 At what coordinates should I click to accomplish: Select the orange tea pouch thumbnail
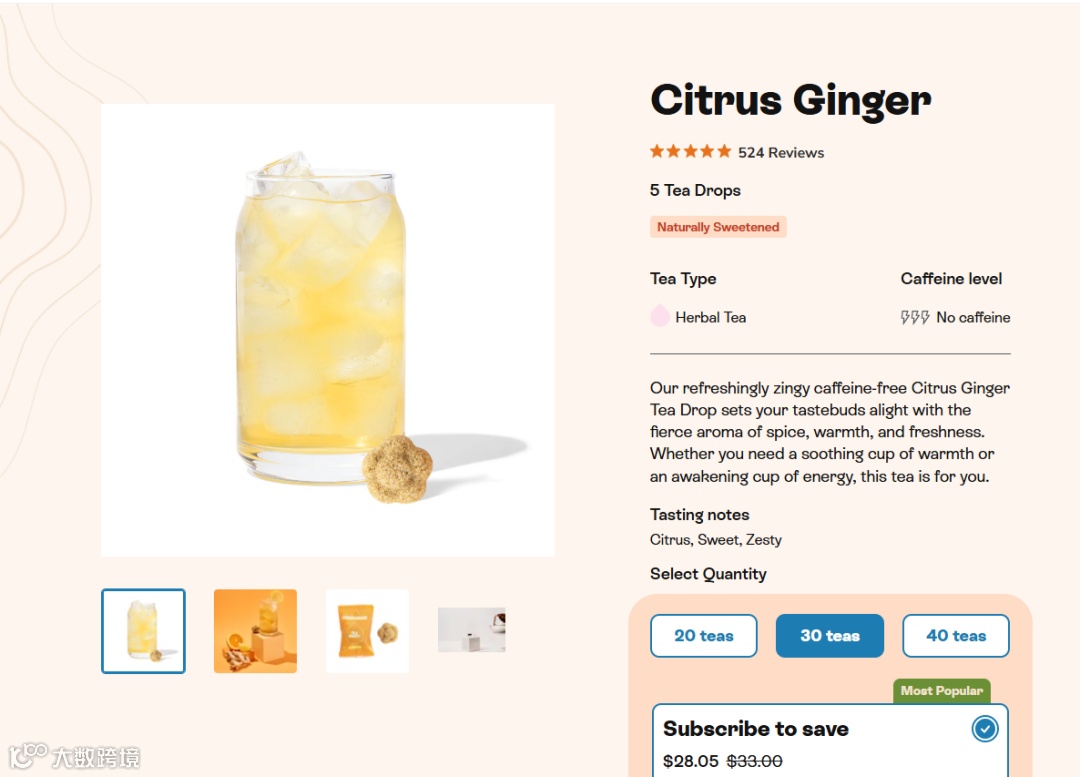point(367,631)
